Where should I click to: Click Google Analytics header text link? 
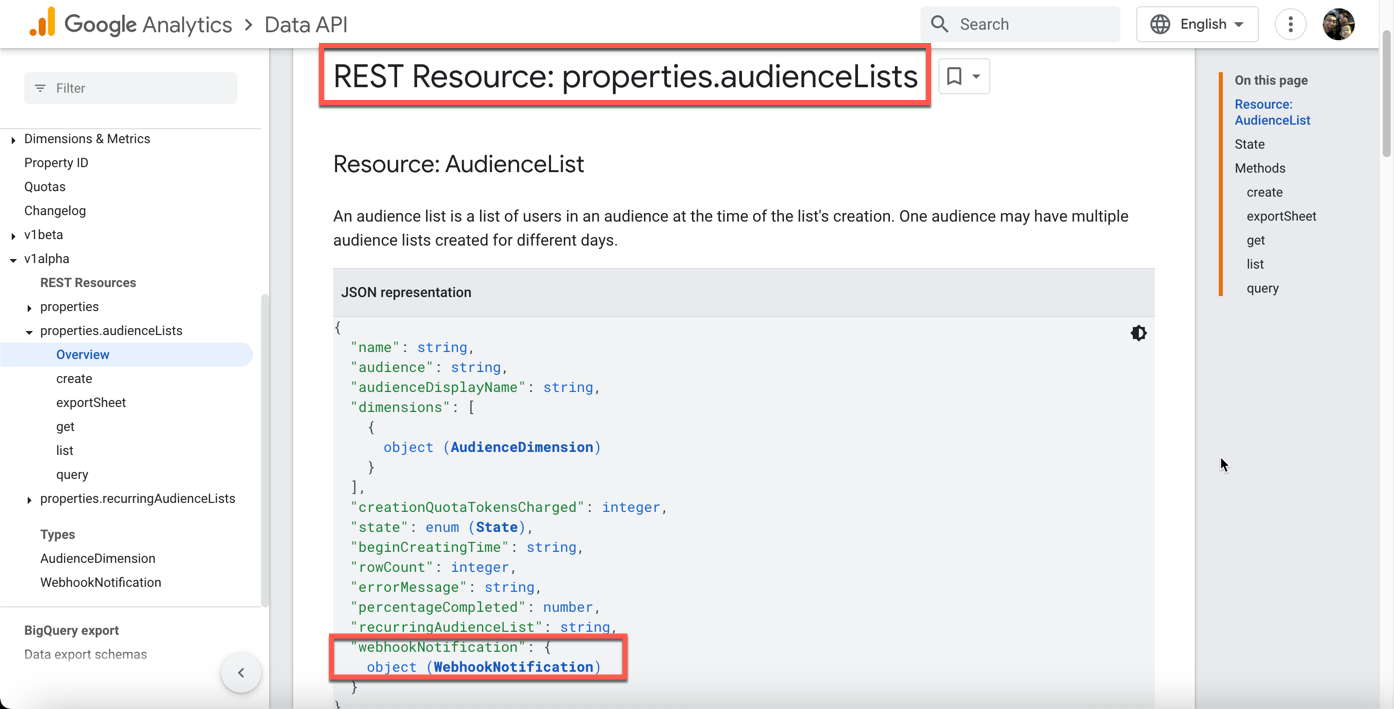click(x=148, y=24)
